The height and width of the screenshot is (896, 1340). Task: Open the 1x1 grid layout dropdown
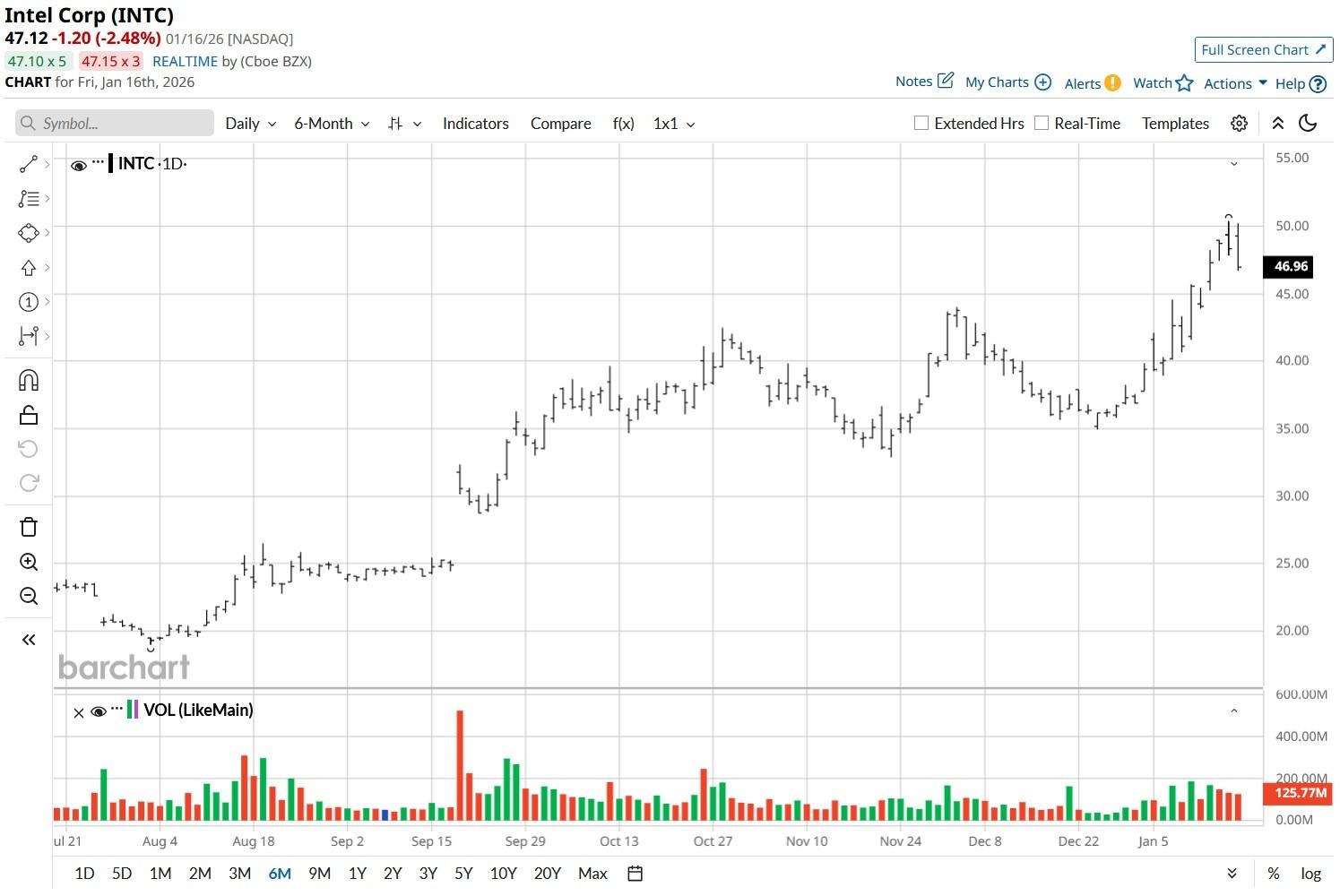(674, 124)
